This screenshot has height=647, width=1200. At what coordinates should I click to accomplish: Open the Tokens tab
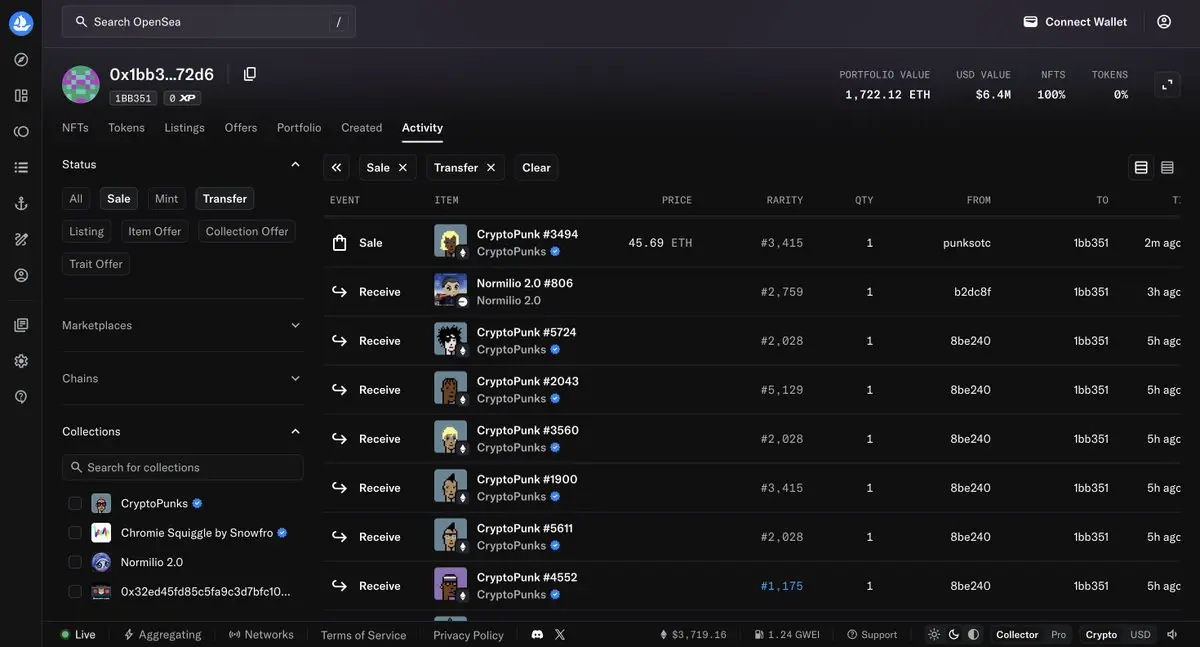[126, 128]
